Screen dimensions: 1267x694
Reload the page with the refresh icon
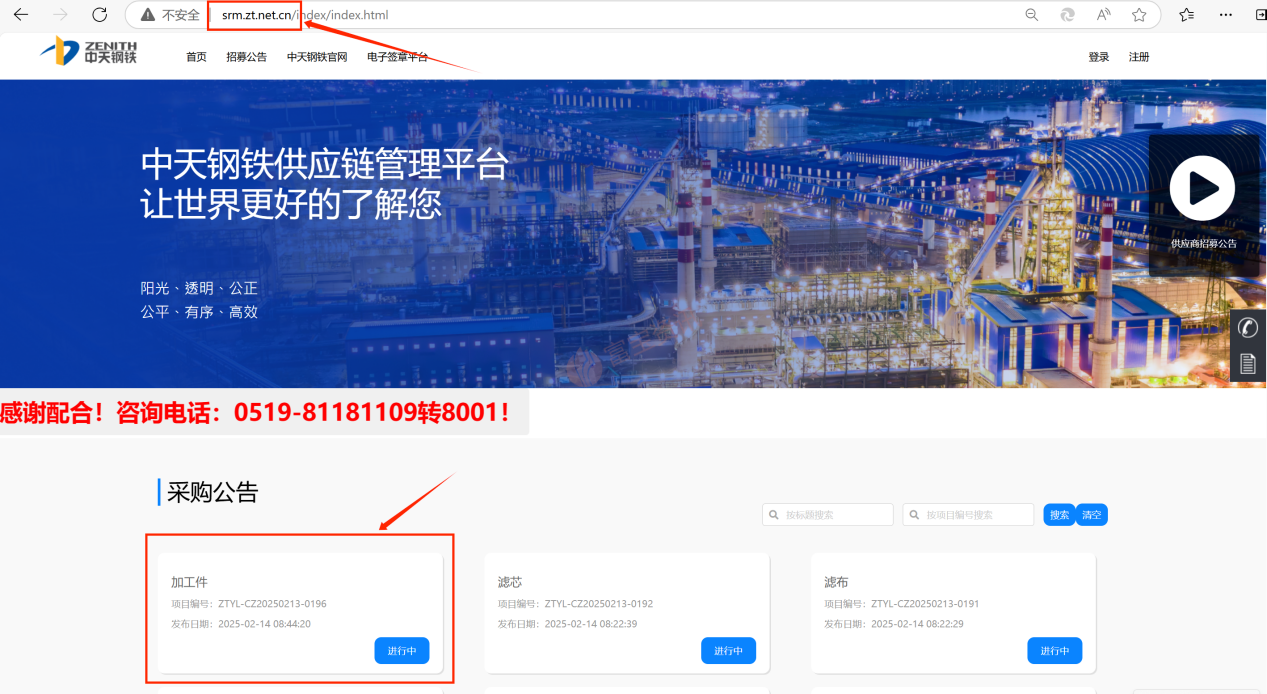click(x=99, y=15)
